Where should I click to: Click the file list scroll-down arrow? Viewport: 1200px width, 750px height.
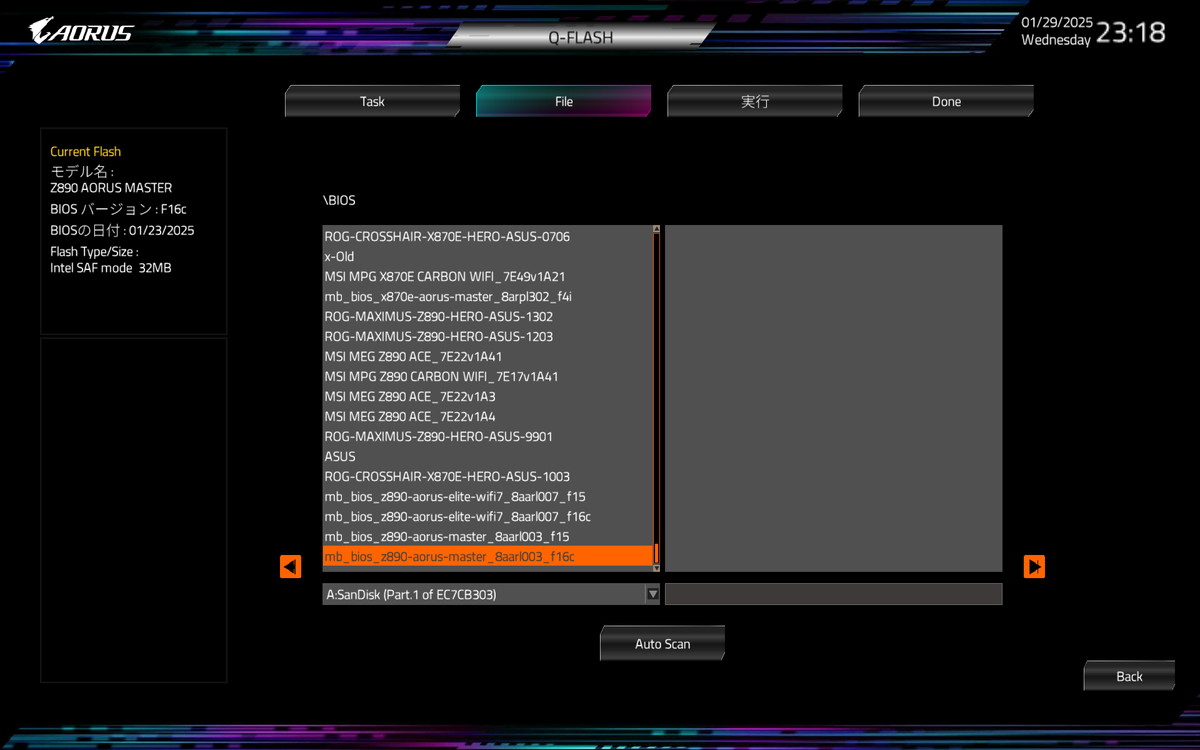(x=656, y=568)
